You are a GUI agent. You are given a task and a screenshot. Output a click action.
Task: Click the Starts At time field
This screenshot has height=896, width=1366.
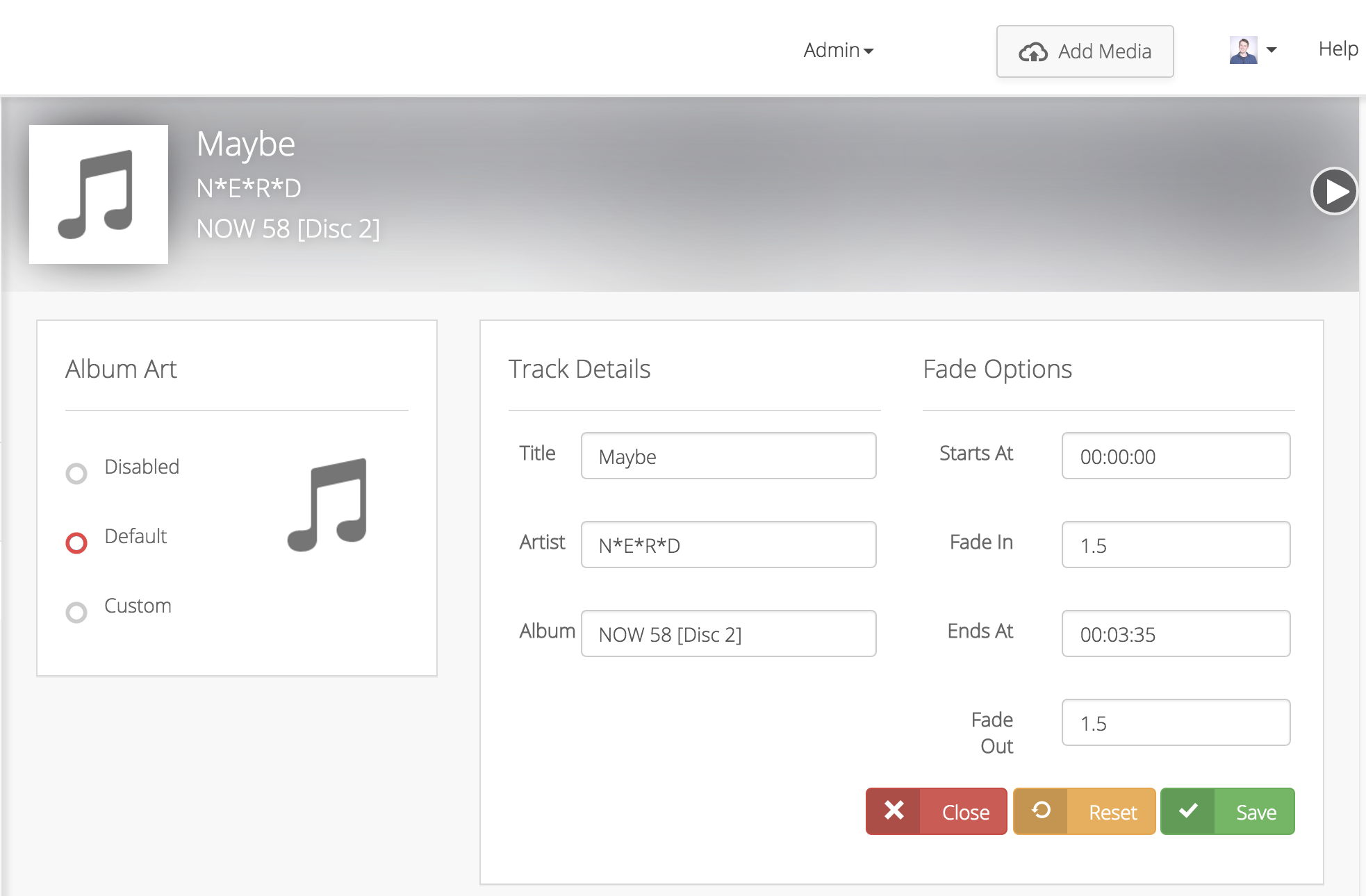point(1176,456)
